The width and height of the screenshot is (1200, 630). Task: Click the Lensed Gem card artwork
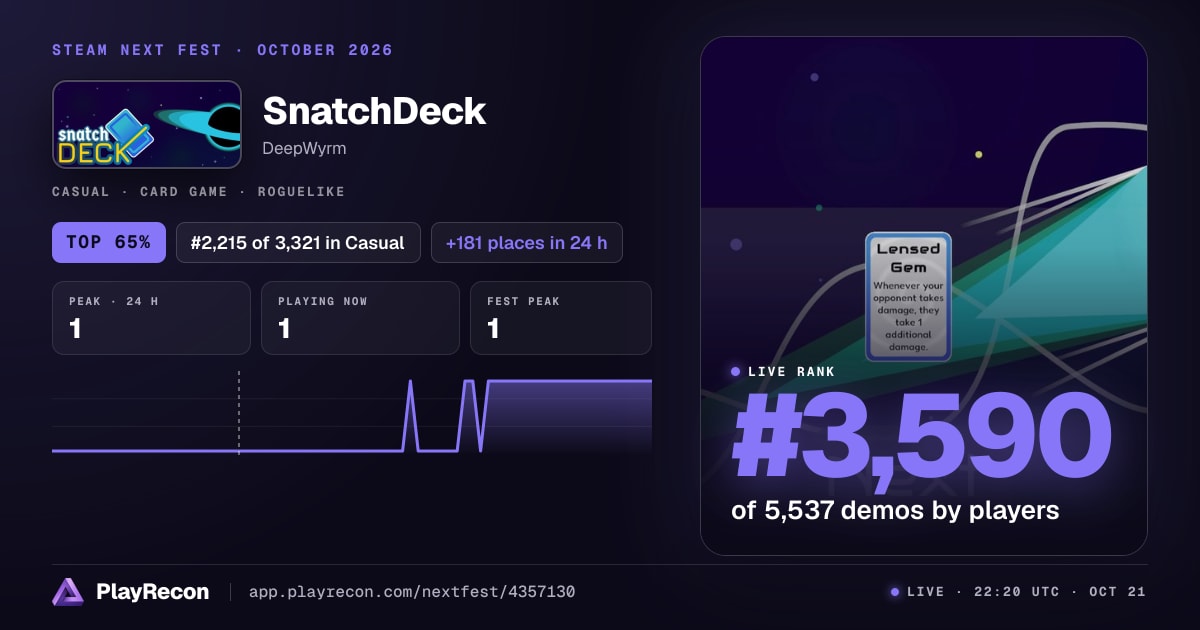click(908, 296)
